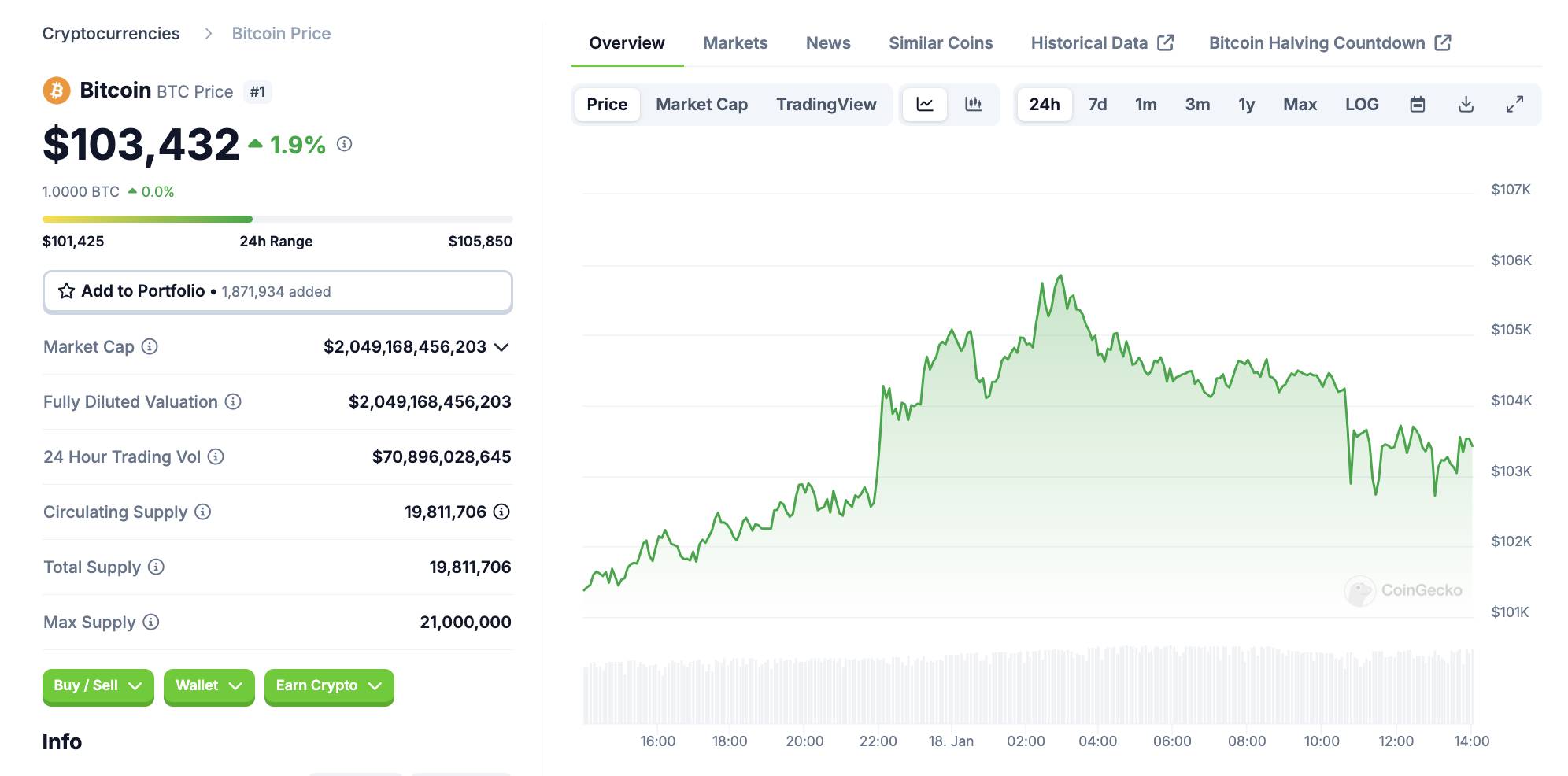Switch to candlestick chart view icon
1568x776 pixels.
click(974, 104)
